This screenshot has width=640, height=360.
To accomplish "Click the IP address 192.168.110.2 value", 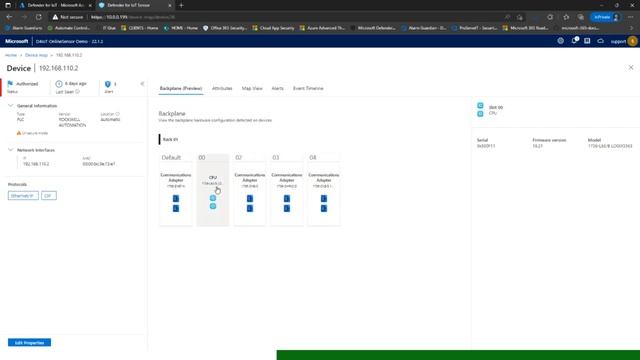I will point(36,164).
